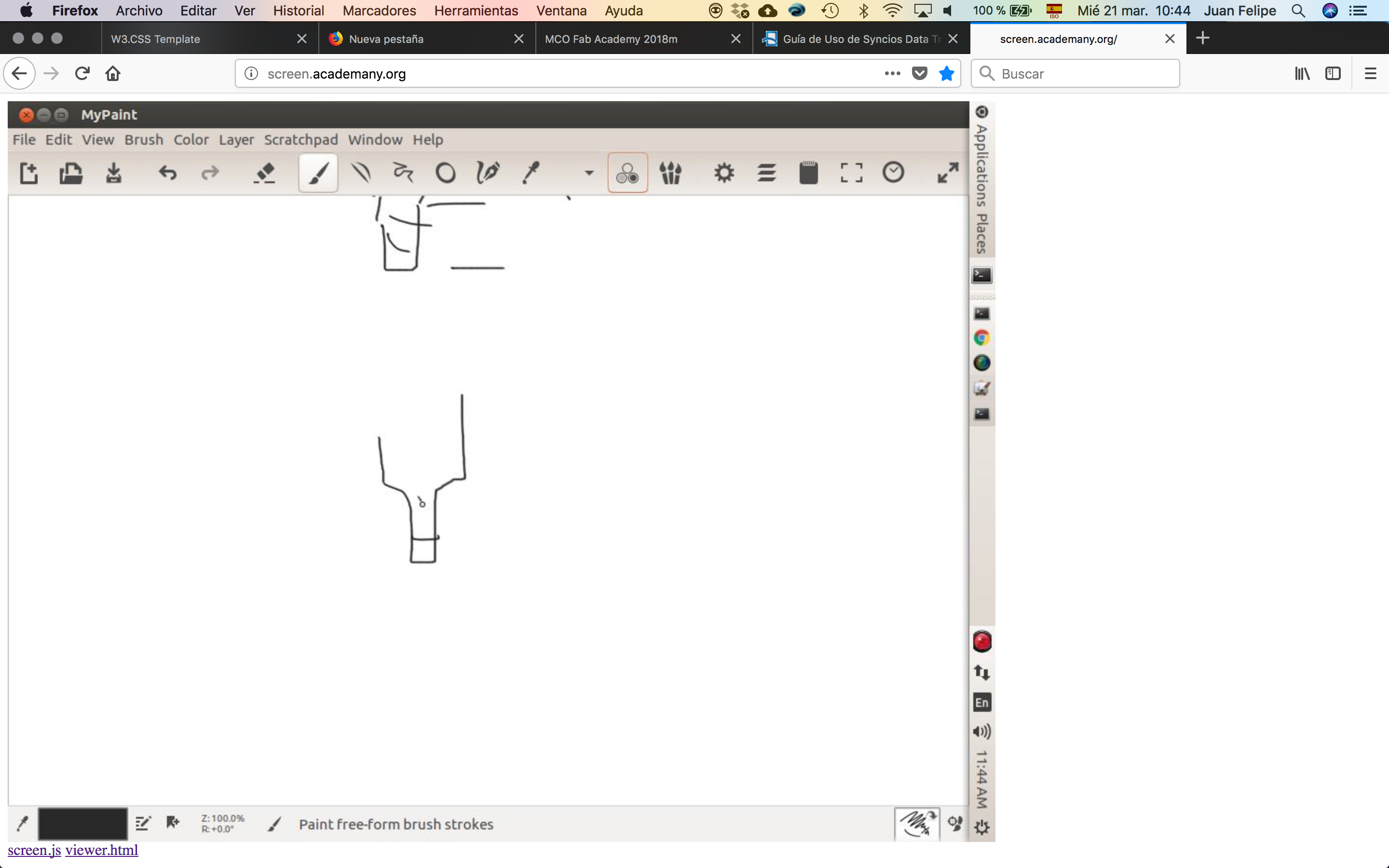Image resolution: width=1389 pixels, height=868 pixels.
Task: Open the brush groups selector
Action: tap(670, 173)
